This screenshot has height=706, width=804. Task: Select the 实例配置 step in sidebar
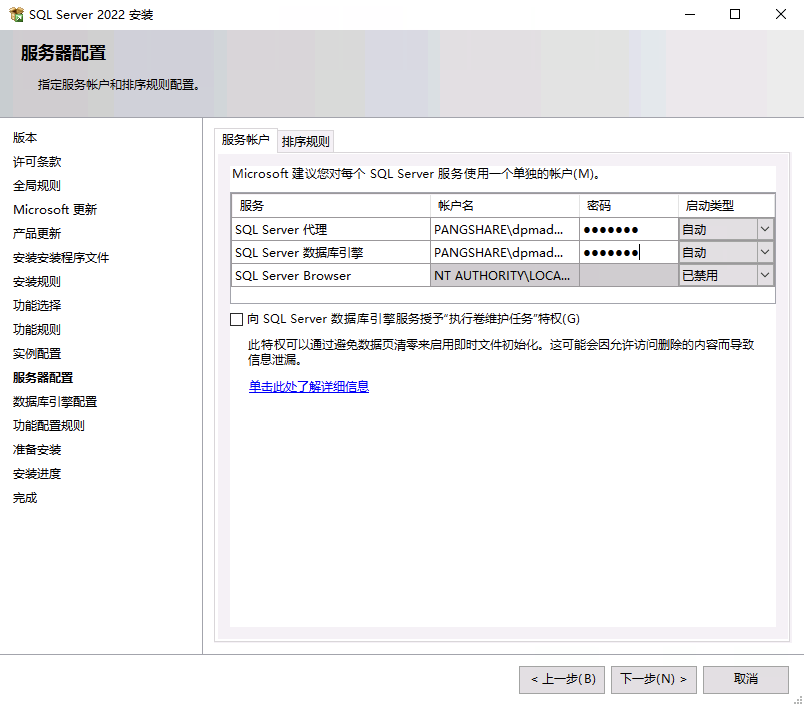point(37,353)
